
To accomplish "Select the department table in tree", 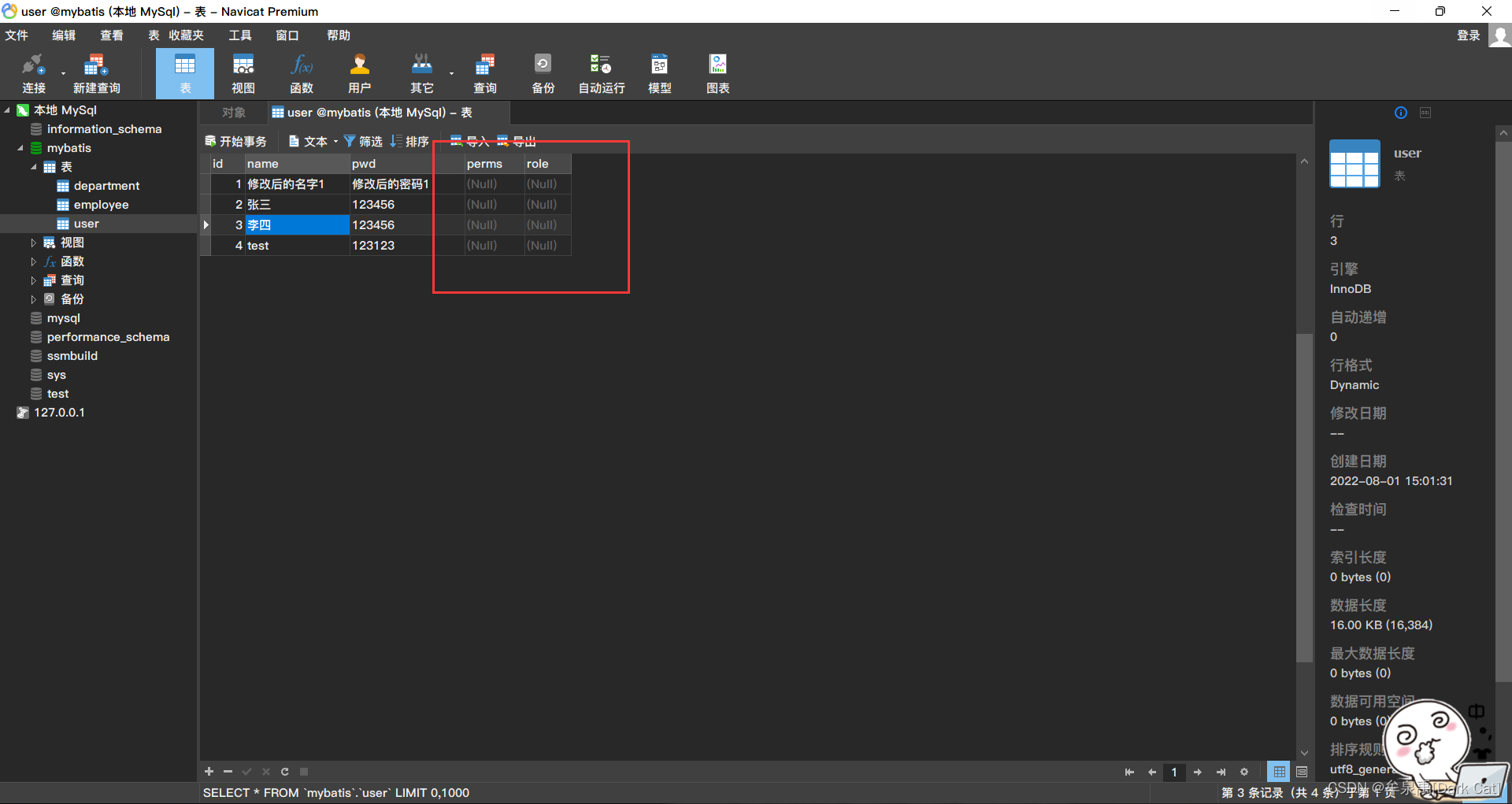I will point(106,186).
